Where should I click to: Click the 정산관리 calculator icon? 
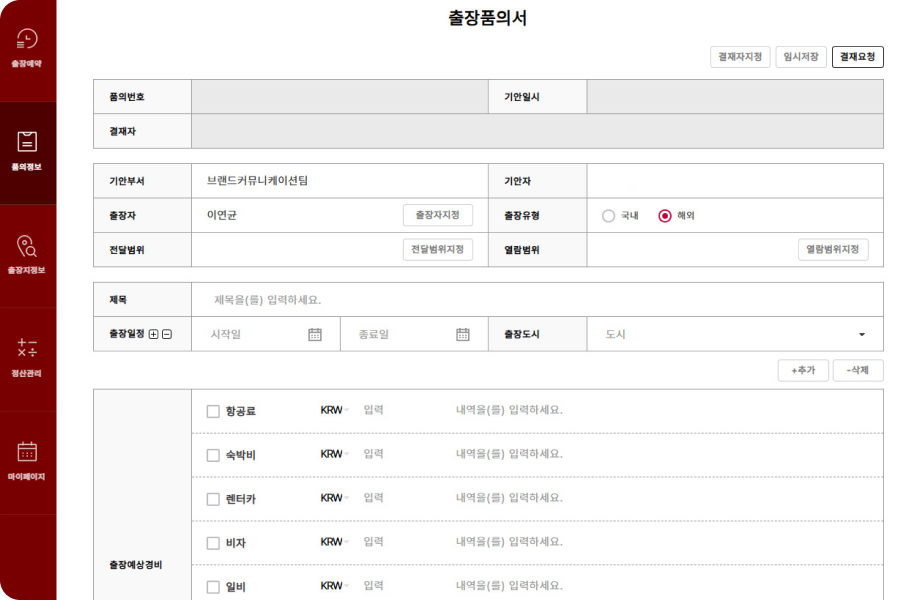point(27,348)
